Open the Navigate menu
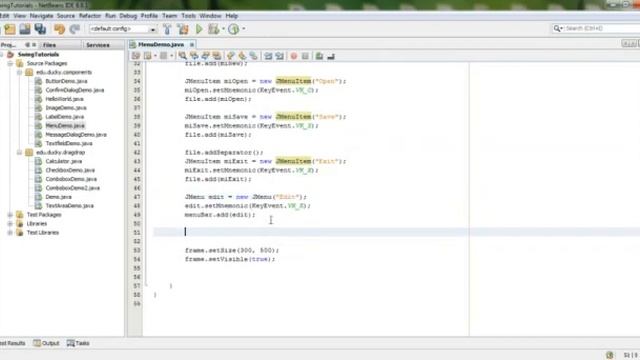 pyautogui.click(x=41, y=16)
